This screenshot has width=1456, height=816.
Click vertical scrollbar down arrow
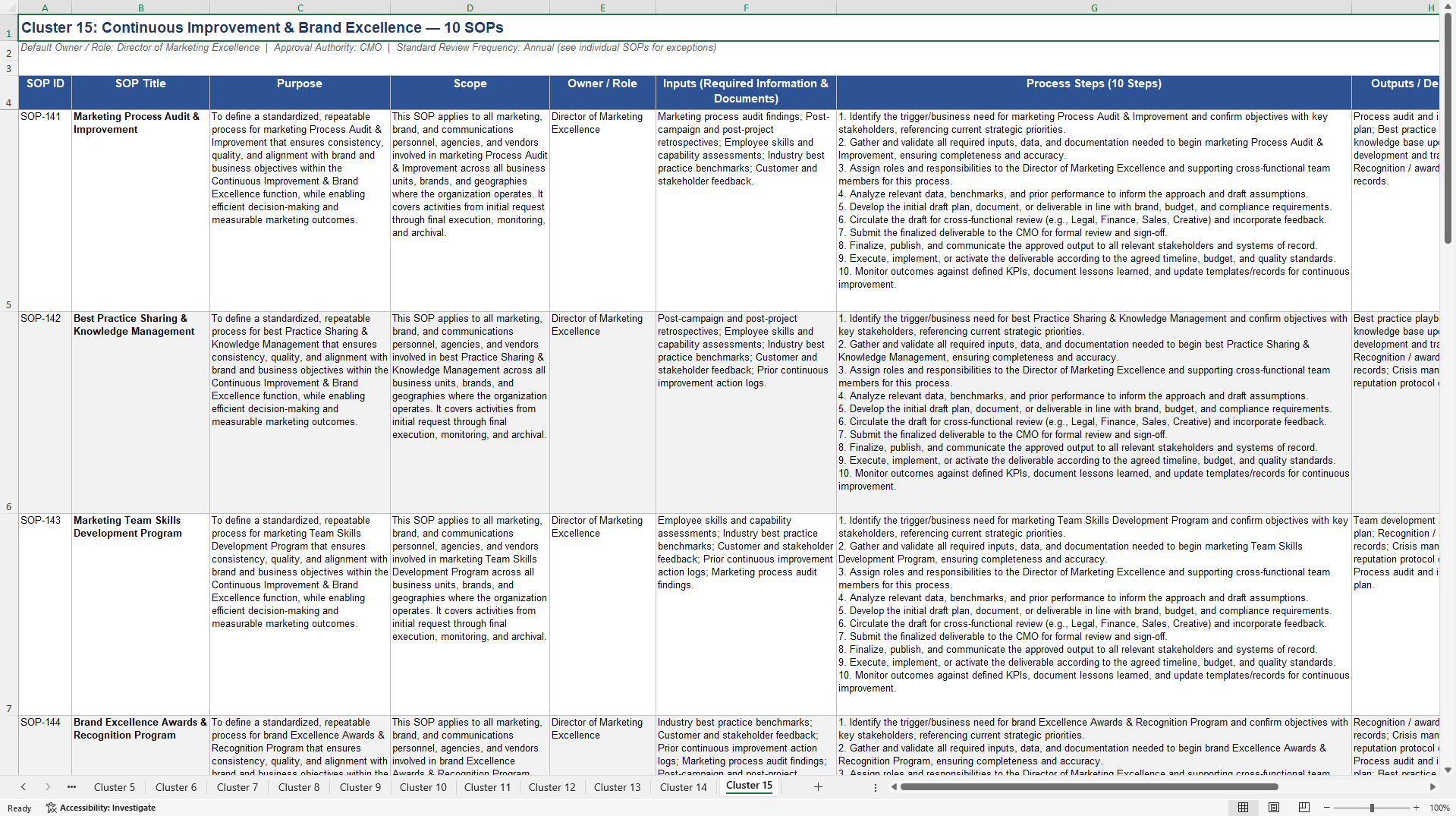tap(1448, 770)
